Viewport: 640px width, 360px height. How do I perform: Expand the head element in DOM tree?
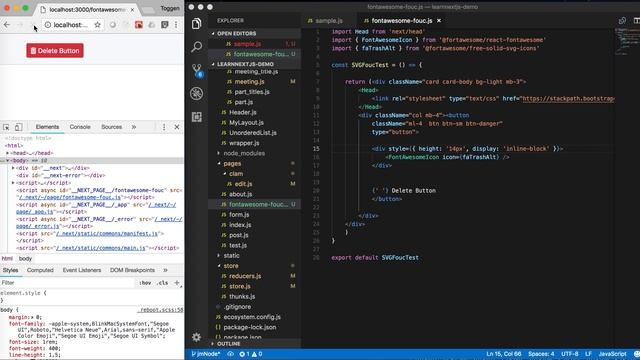(8, 153)
